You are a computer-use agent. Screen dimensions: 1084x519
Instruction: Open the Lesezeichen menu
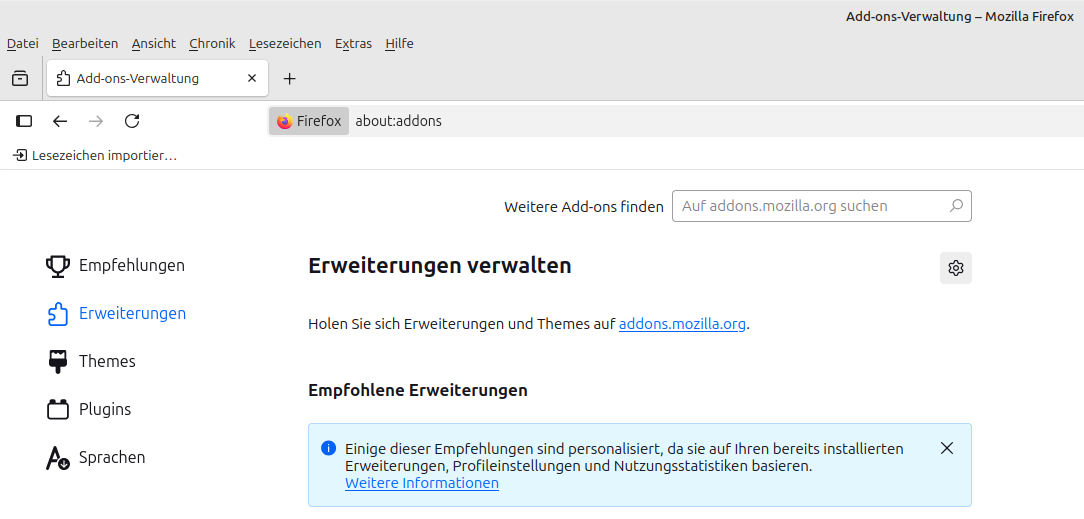coord(285,44)
